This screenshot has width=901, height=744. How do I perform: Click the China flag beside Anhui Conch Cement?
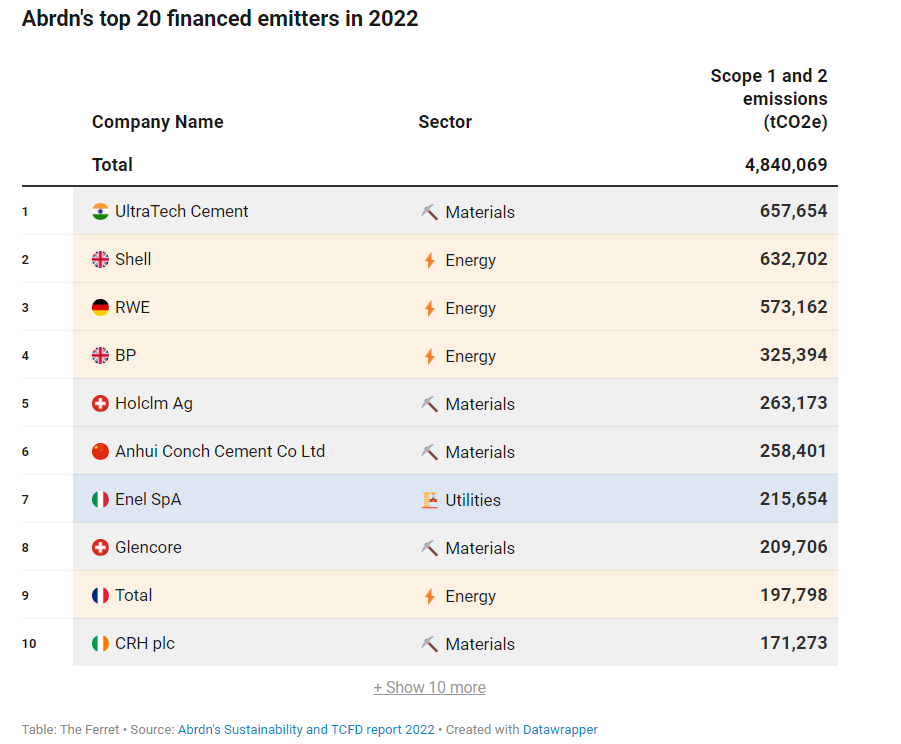click(100, 451)
